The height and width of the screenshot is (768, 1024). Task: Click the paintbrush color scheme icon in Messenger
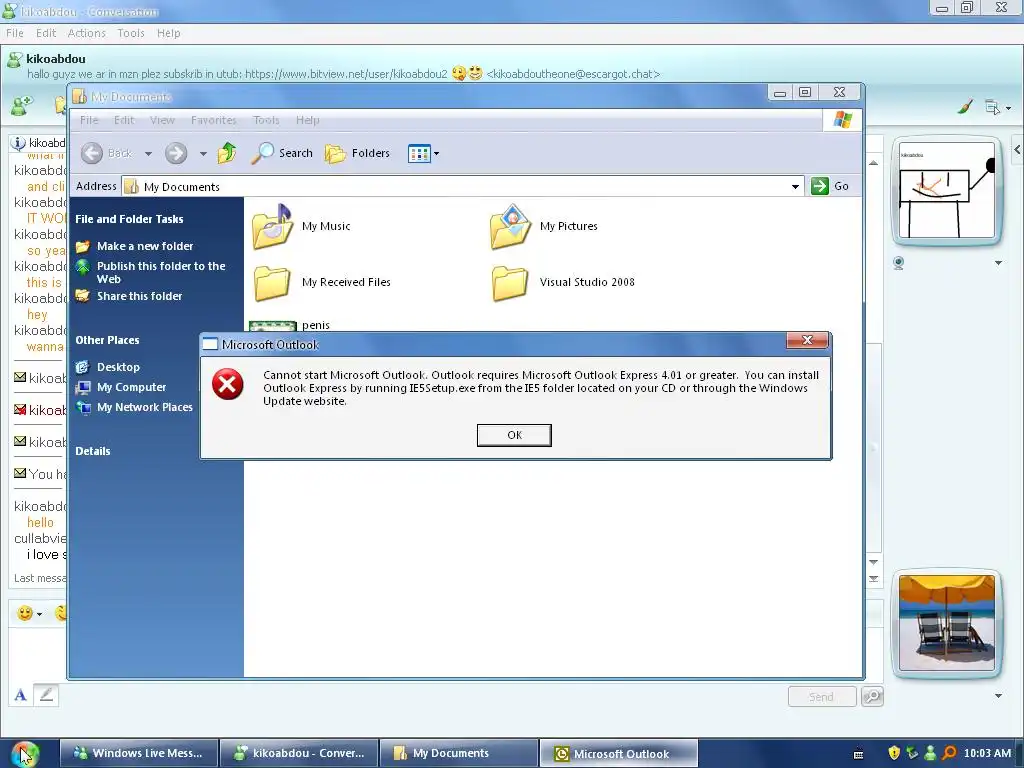click(965, 106)
